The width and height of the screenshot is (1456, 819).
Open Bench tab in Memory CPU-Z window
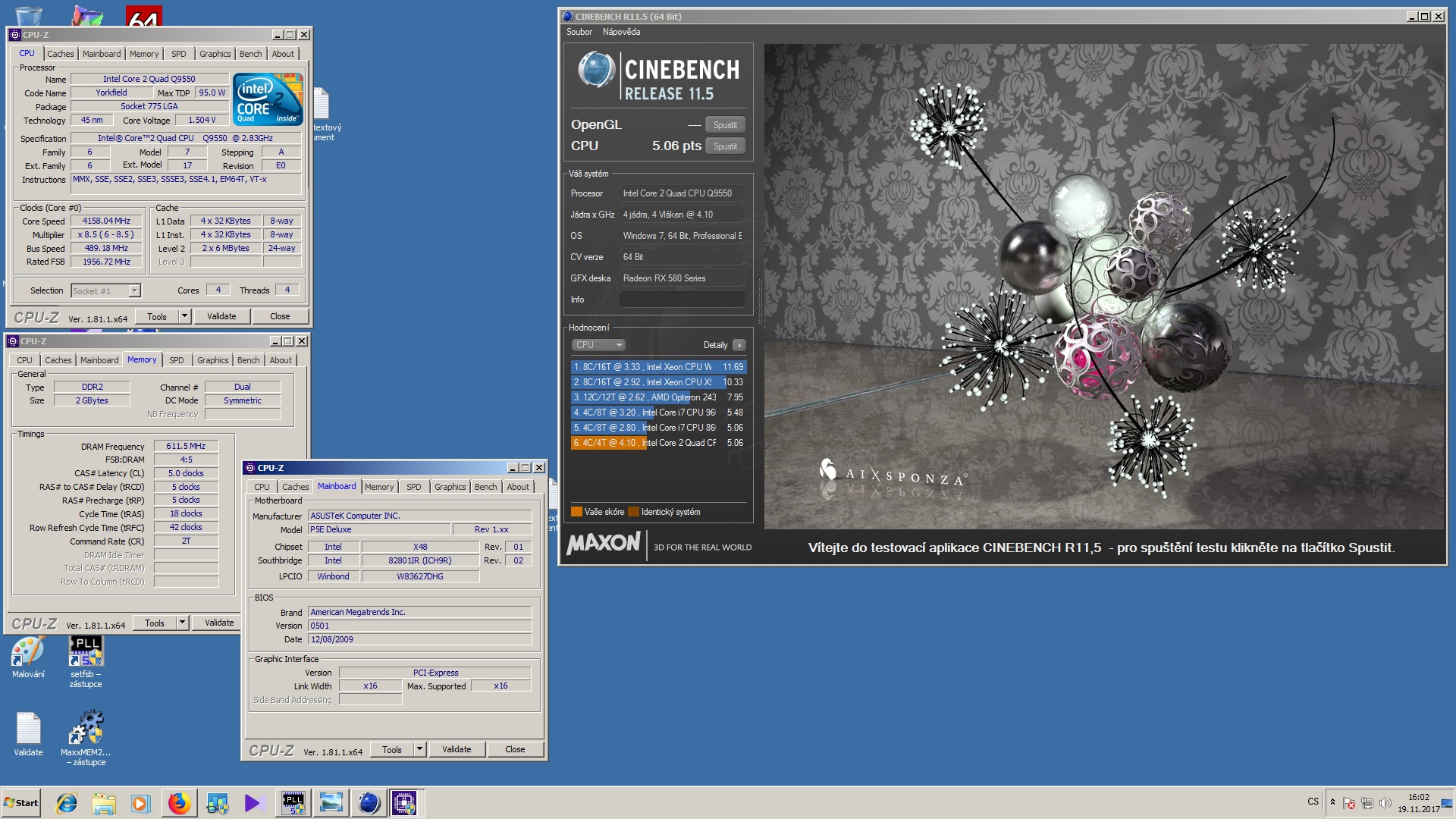[248, 360]
